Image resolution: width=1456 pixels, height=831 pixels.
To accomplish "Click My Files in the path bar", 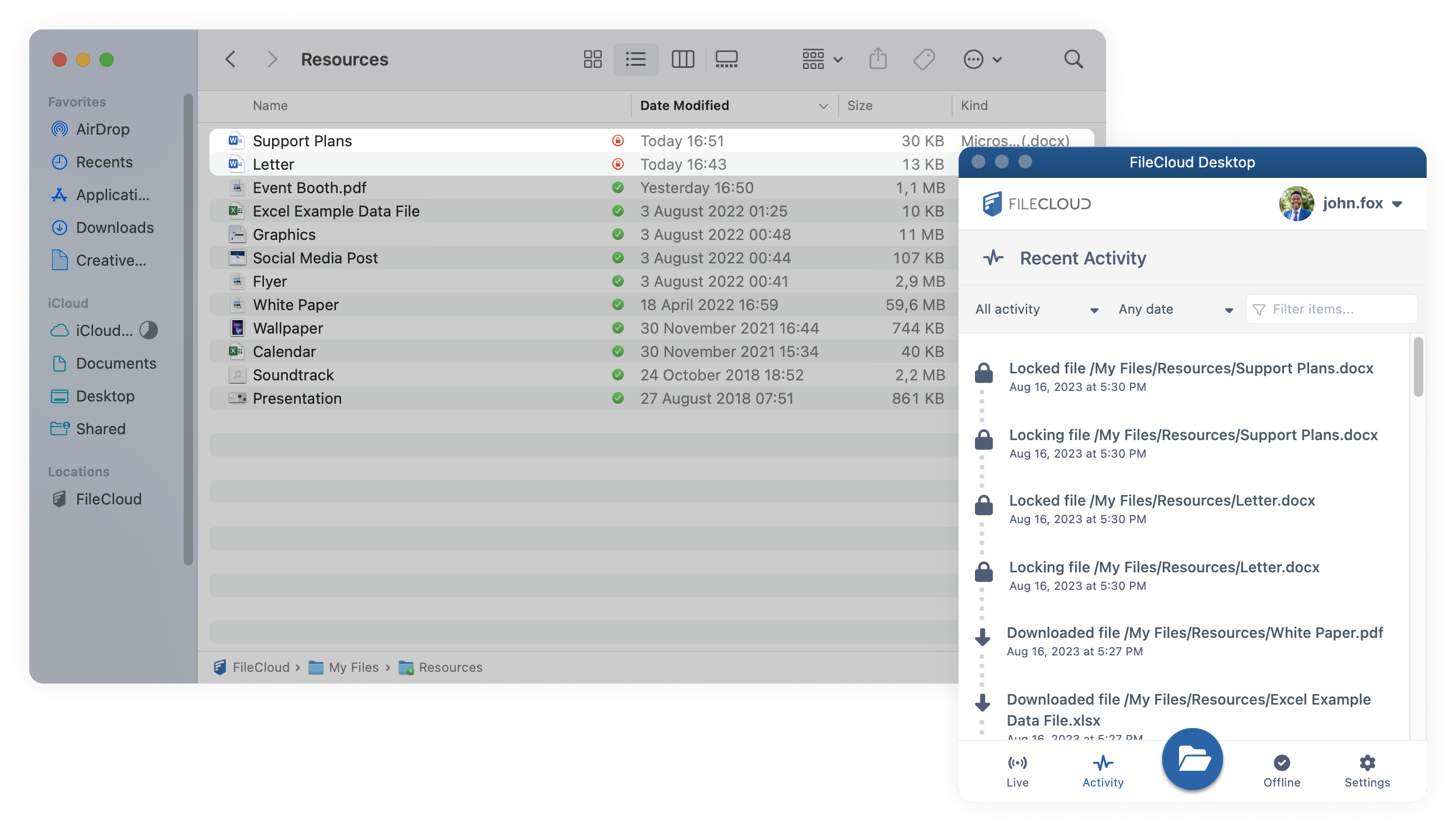I will pyautogui.click(x=344, y=667).
